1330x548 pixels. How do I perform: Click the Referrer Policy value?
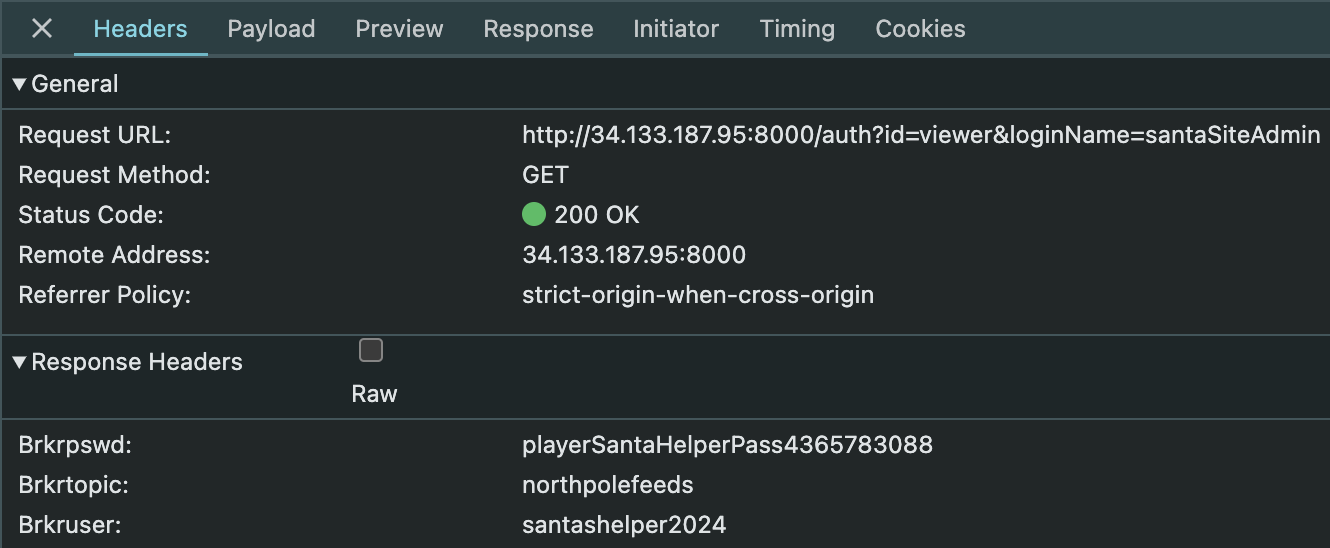click(x=698, y=295)
